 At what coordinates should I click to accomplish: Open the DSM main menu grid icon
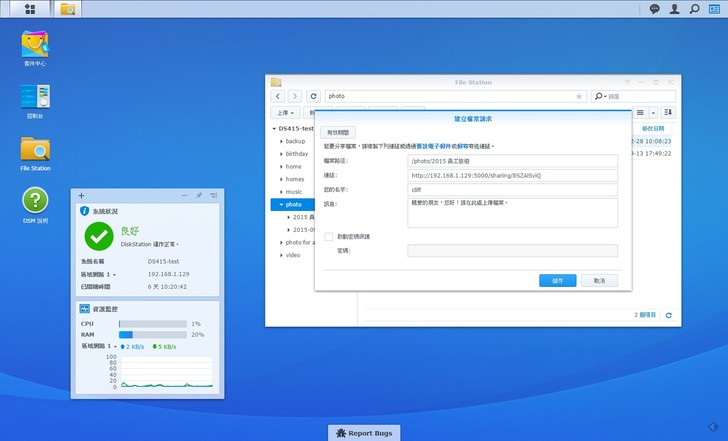coord(29,9)
